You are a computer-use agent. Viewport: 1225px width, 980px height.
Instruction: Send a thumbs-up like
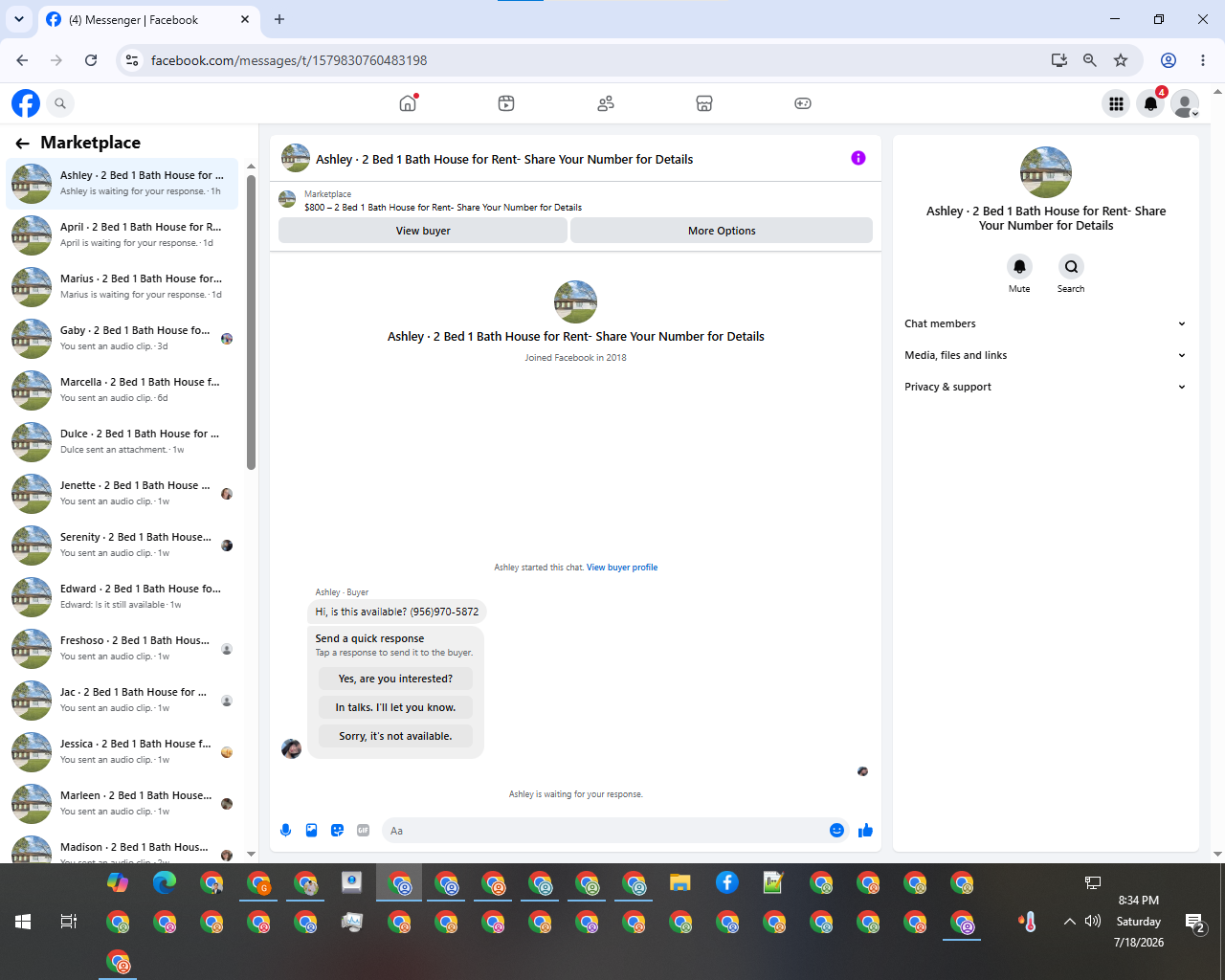click(x=865, y=831)
